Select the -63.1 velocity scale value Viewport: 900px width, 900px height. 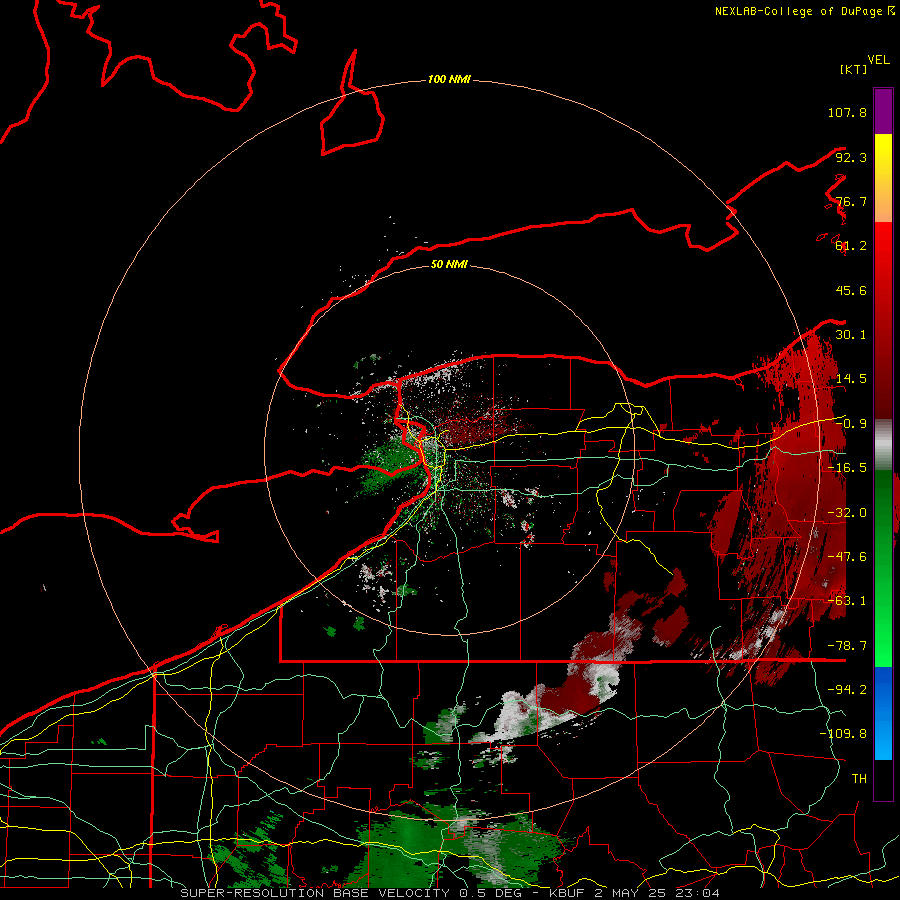847,601
